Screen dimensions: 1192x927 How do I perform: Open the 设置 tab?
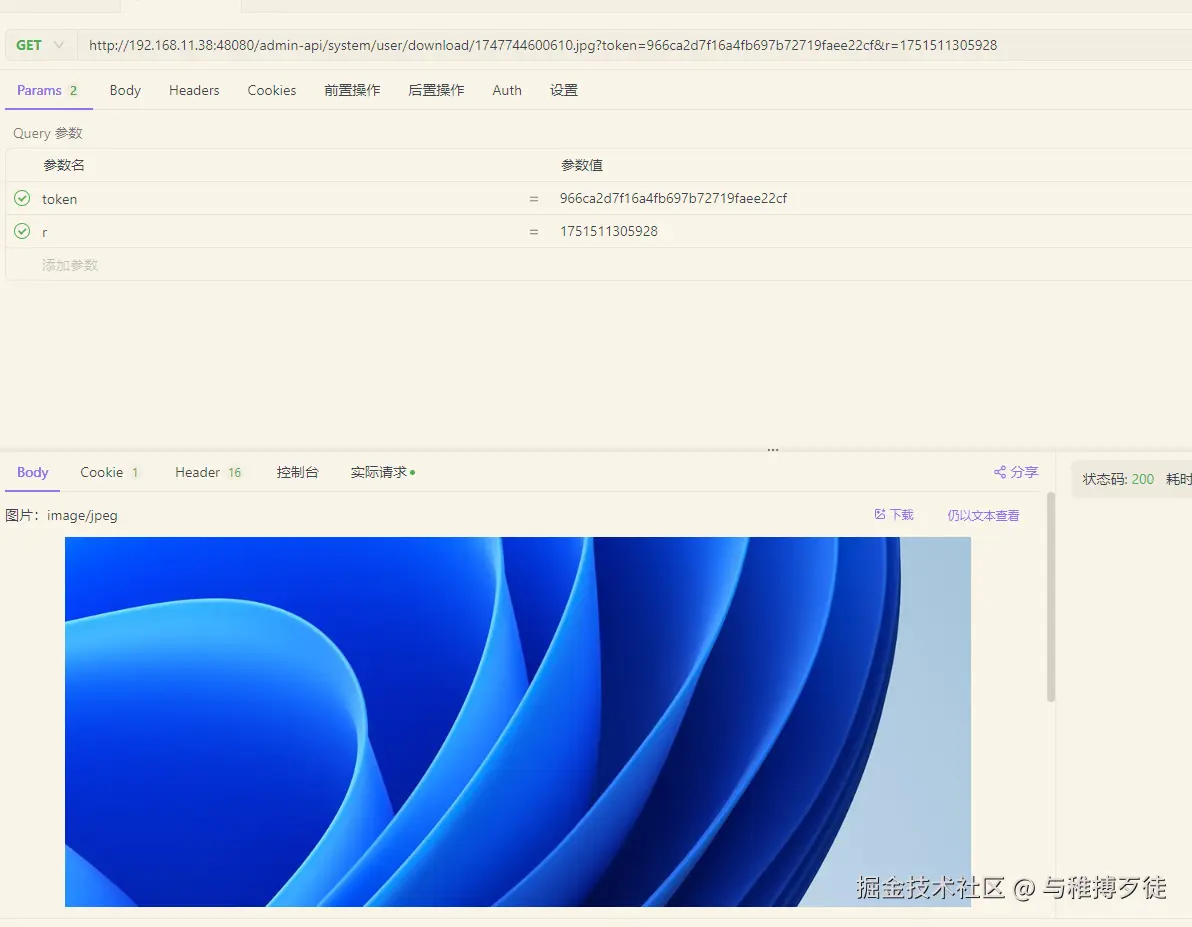(563, 90)
